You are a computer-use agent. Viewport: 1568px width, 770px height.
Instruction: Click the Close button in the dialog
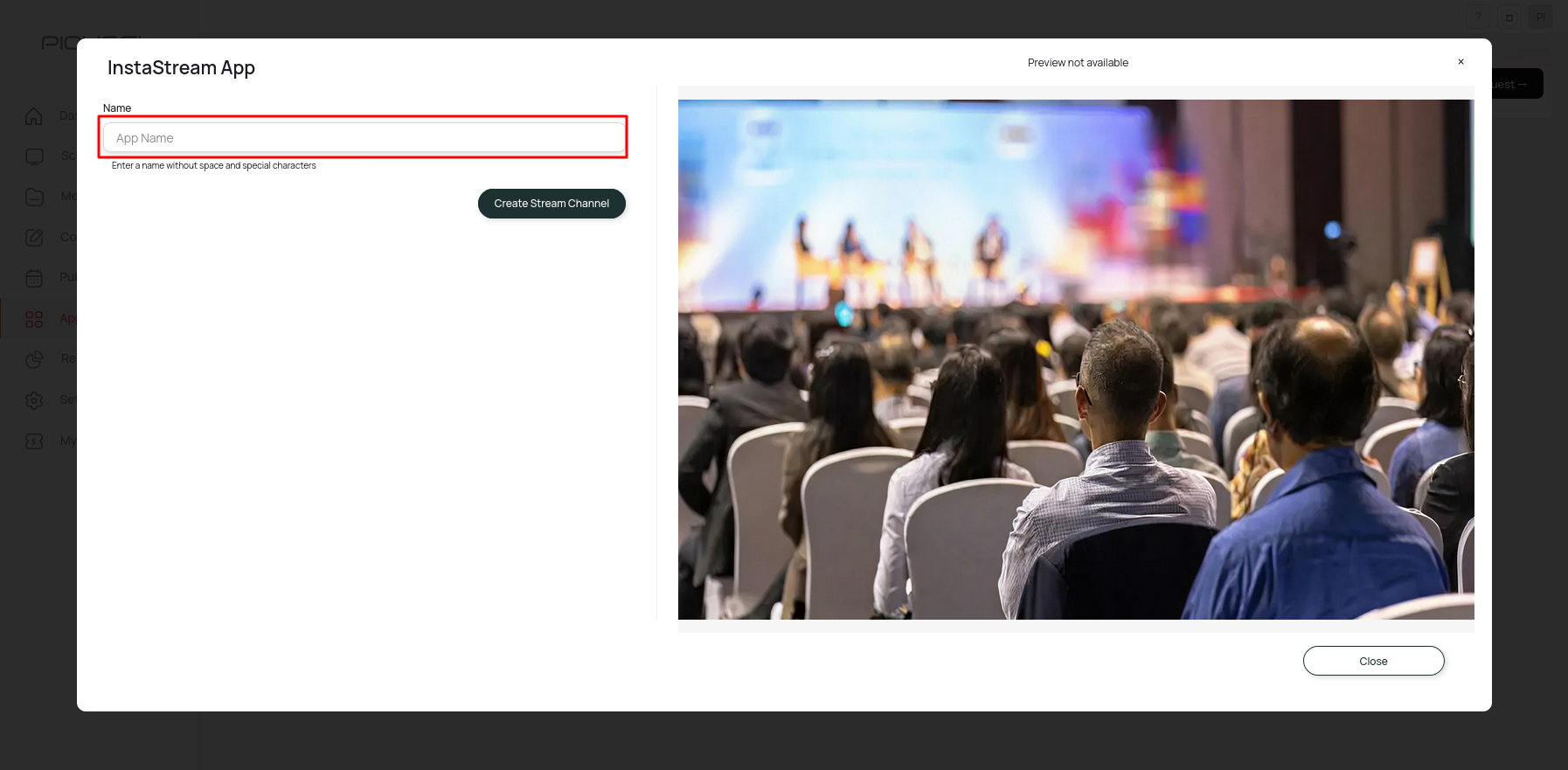pos(1373,661)
